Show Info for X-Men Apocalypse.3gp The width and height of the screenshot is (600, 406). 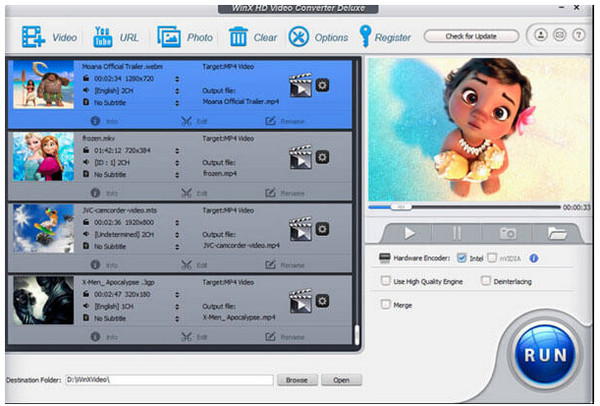point(104,337)
